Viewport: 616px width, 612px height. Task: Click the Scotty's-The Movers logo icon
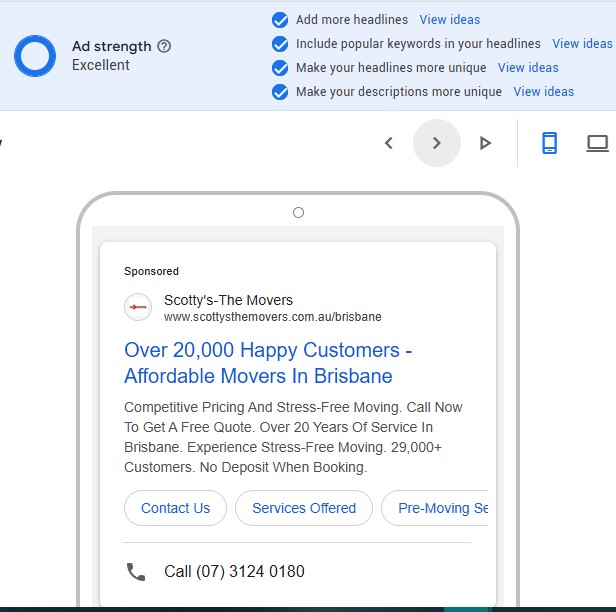coord(138,307)
